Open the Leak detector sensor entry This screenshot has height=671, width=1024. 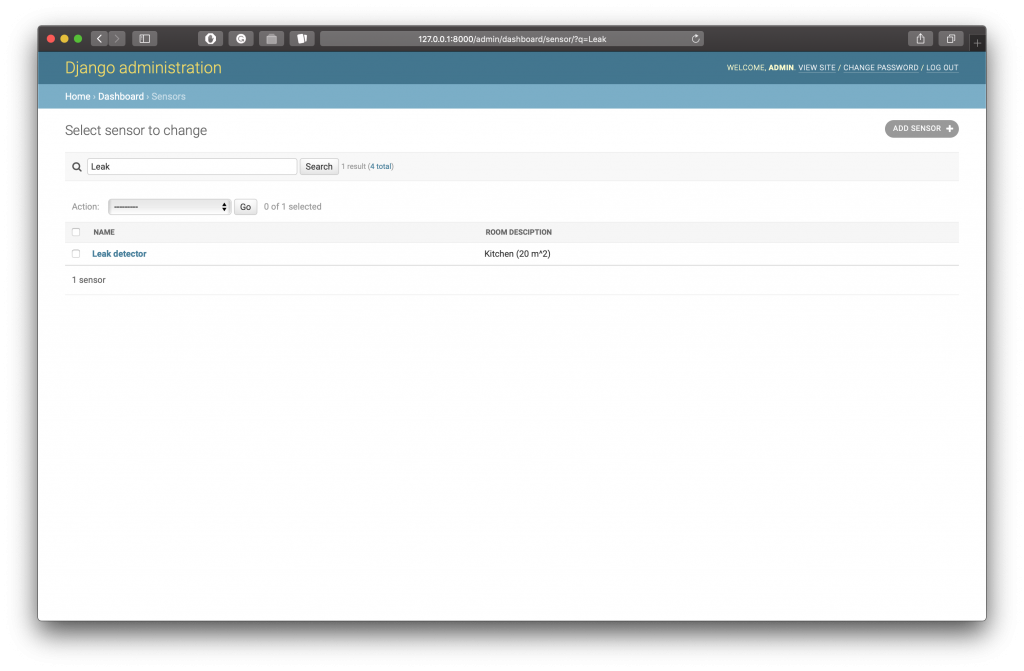pyautogui.click(x=119, y=253)
